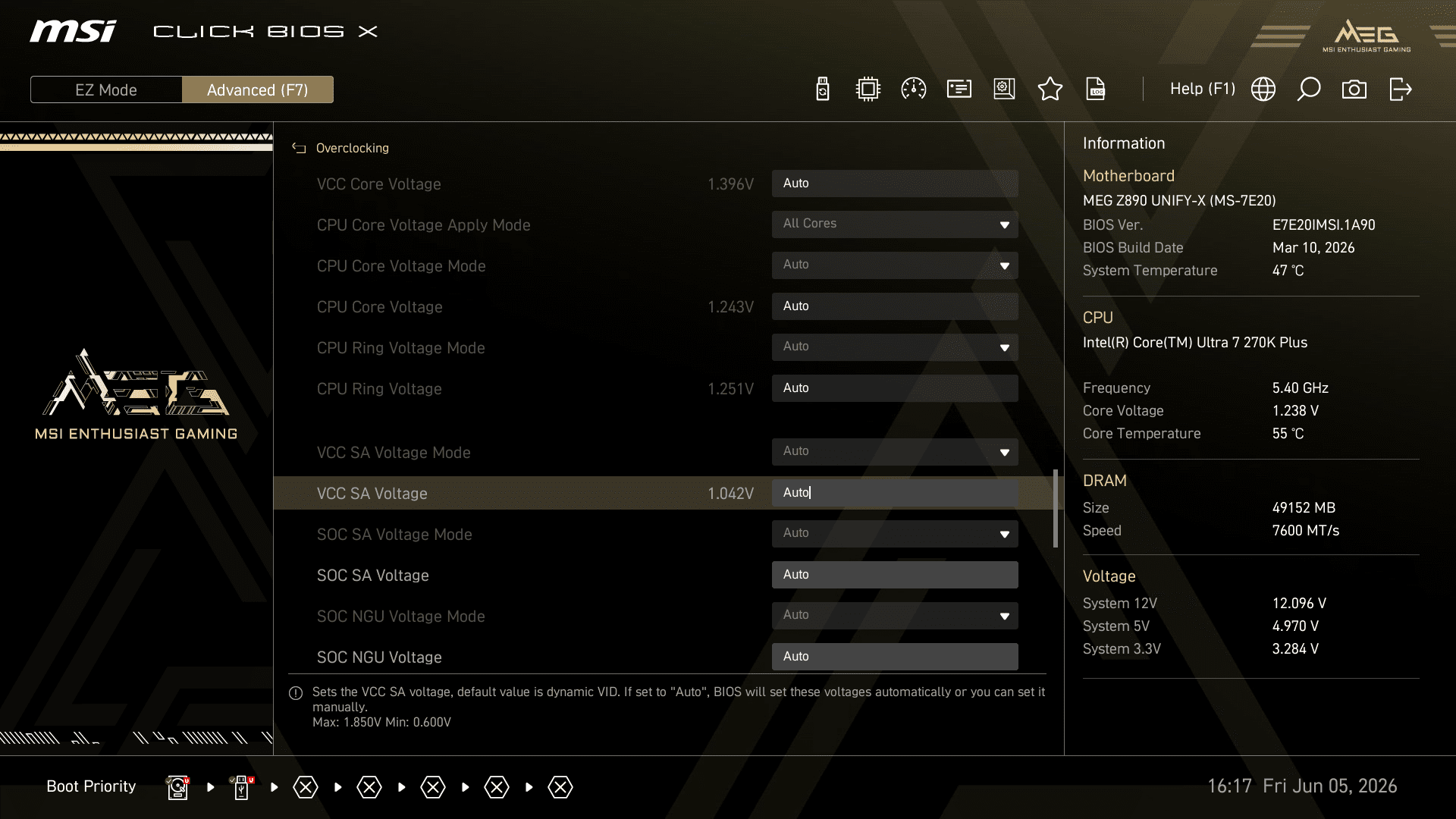The height and width of the screenshot is (819, 1456).
Task: Click the VCC SA Voltage input field
Action: tap(895, 493)
